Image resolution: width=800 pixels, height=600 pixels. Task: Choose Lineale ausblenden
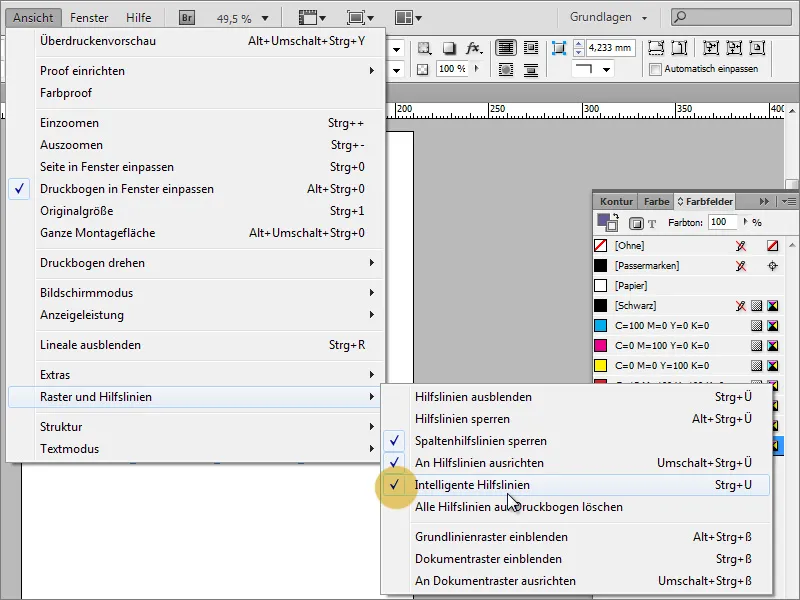195,345
